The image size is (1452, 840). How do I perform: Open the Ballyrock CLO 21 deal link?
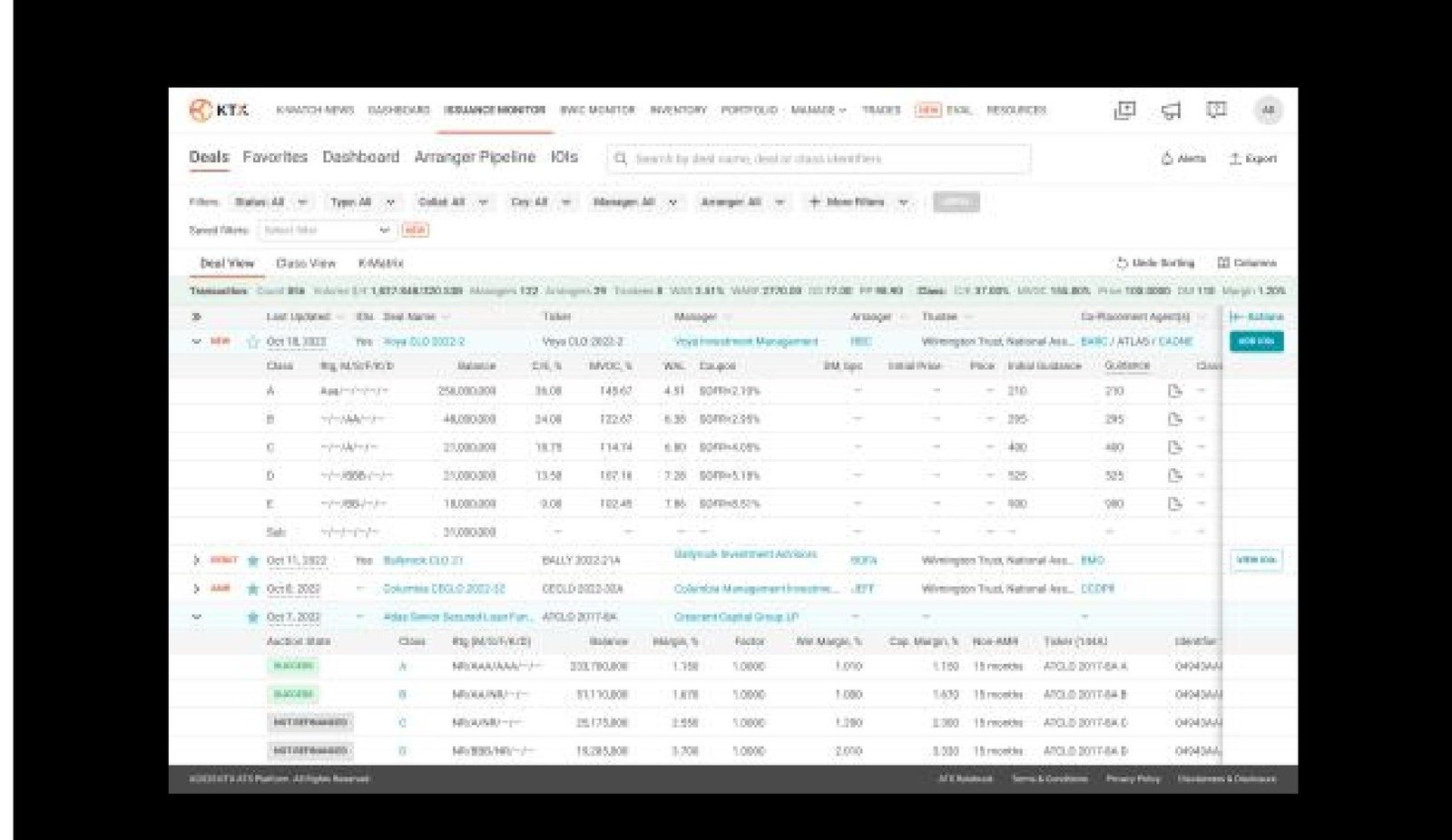tap(423, 561)
